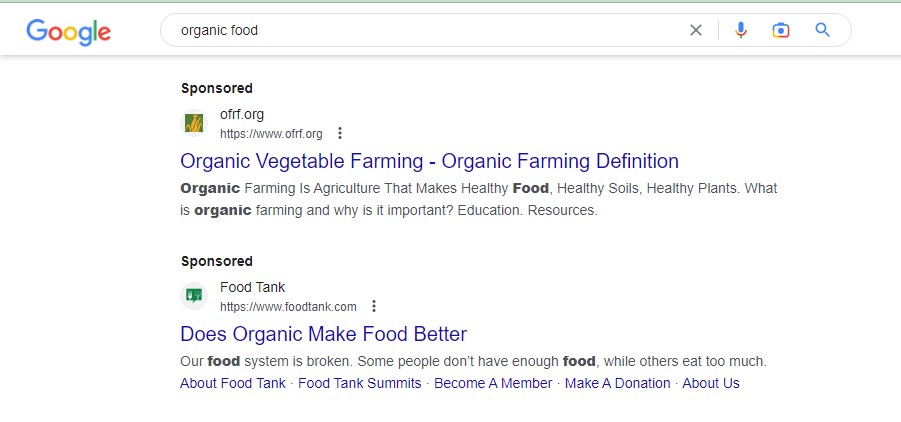Start voice search with the microphone icon
Screen dimensions: 901x422
pos(741,30)
